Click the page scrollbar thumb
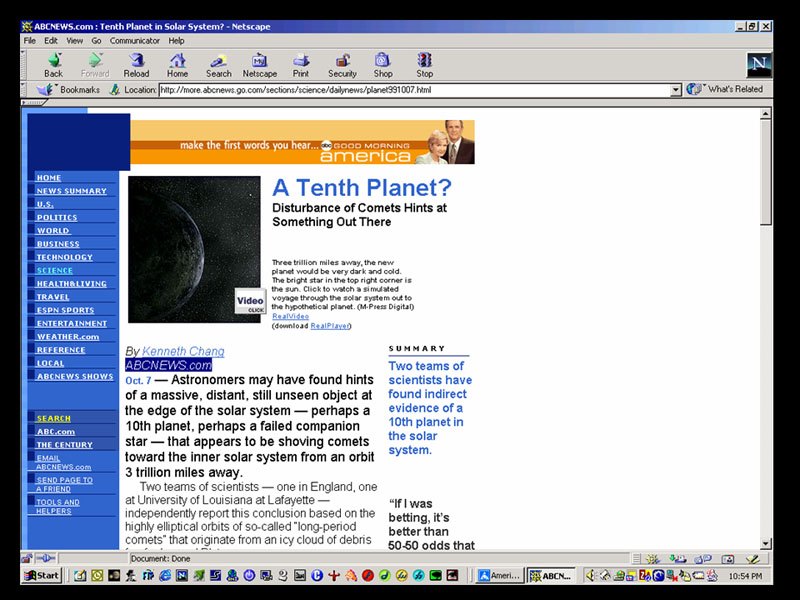The height and width of the screenshot is (600, 800). click(x=765, y=172)
